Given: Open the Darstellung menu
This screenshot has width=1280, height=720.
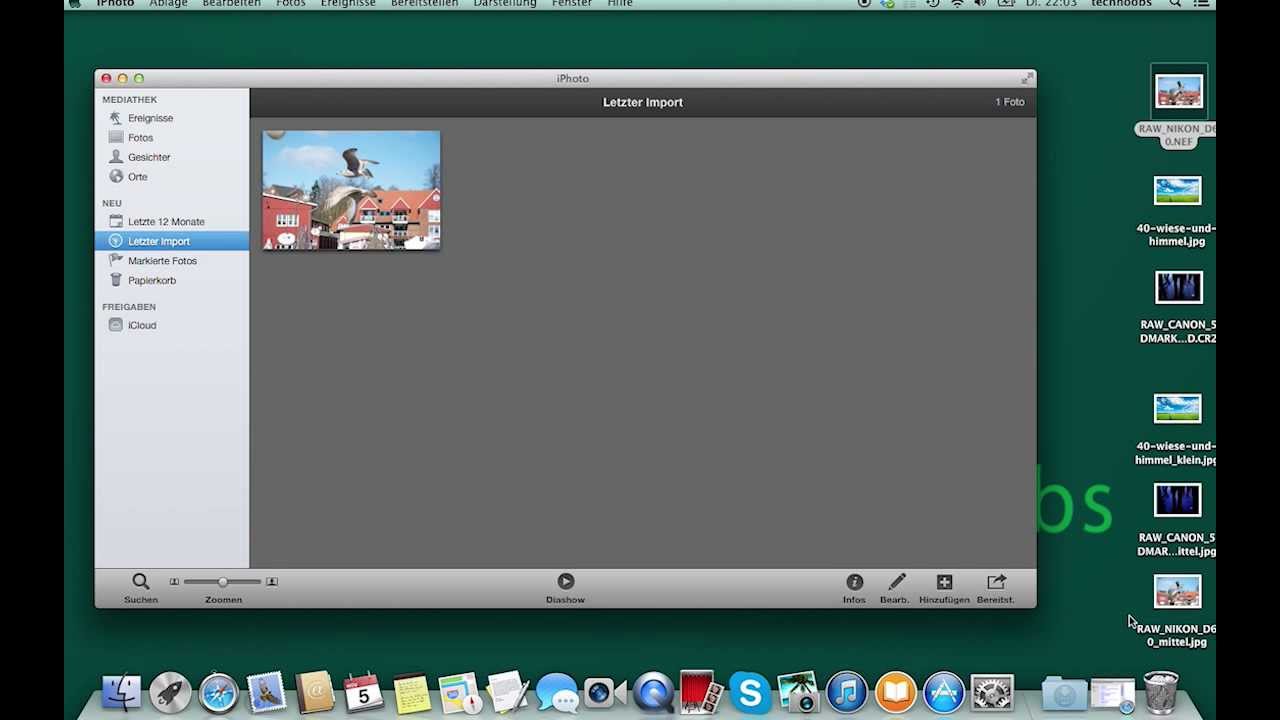Looking at the screenshot, I should (505, 4).
